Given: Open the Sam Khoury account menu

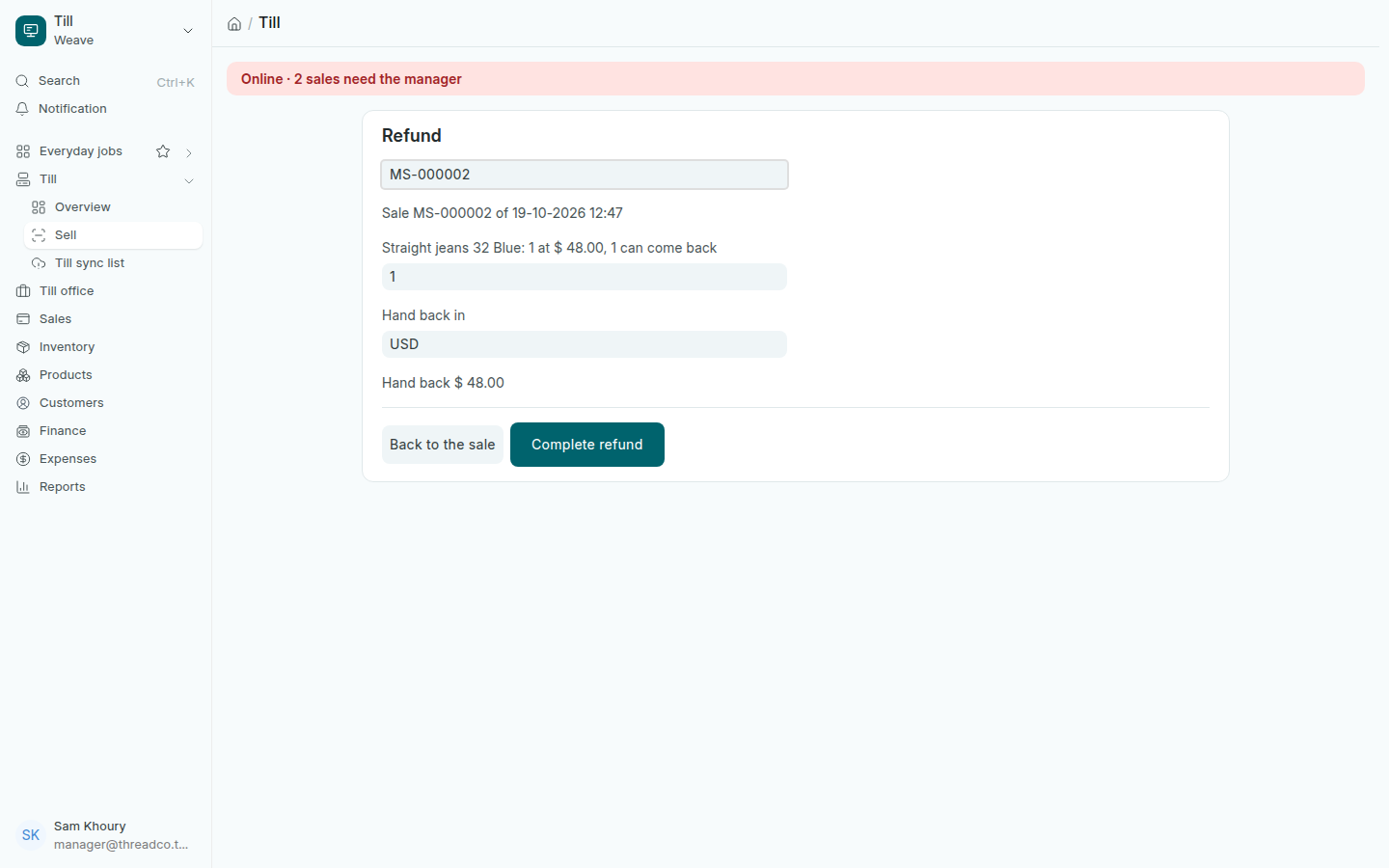Looking at the screenshot, I should (105, 835).
